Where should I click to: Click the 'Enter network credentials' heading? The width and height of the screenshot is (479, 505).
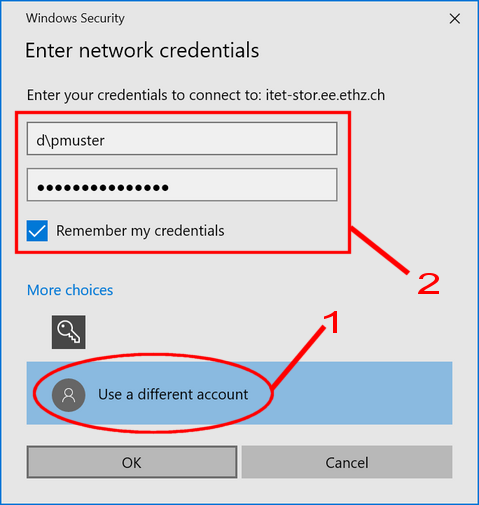[142, 51]
